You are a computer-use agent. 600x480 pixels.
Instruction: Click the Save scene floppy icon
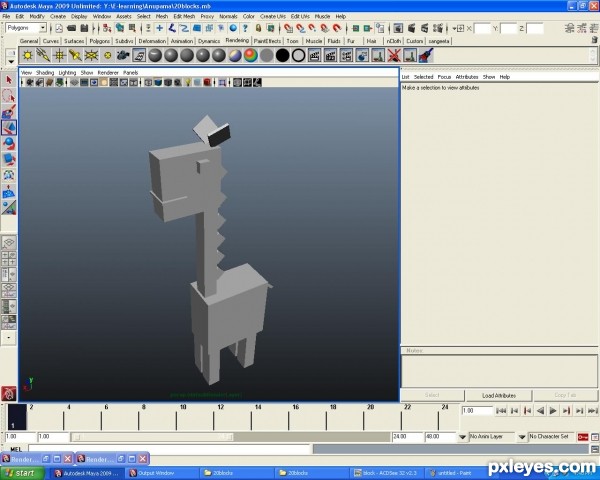point(85,28)
